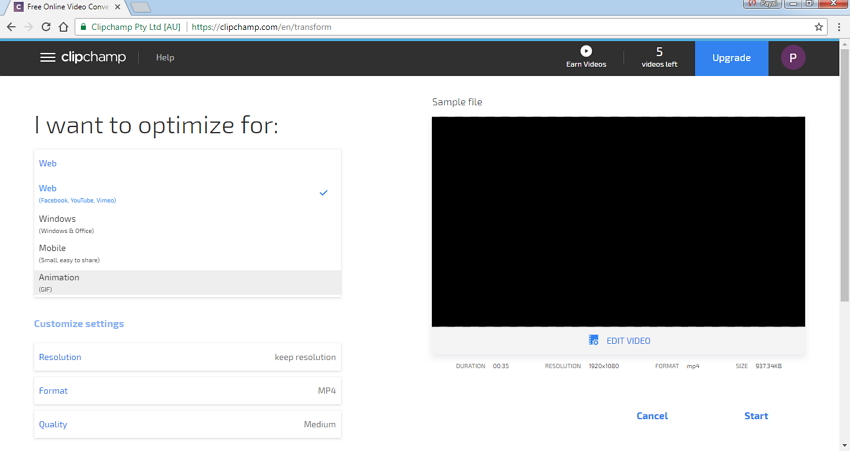Screen dimensions: 850x451
Task: Go forward in the browser
Action: pyautogui.click(x=29, y=27)
